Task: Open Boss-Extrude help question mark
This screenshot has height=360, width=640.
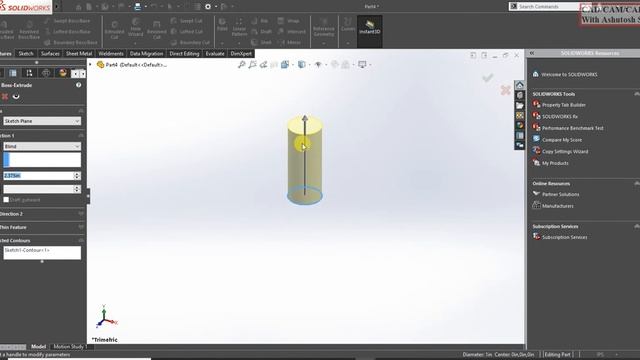Action: (78, 85)
